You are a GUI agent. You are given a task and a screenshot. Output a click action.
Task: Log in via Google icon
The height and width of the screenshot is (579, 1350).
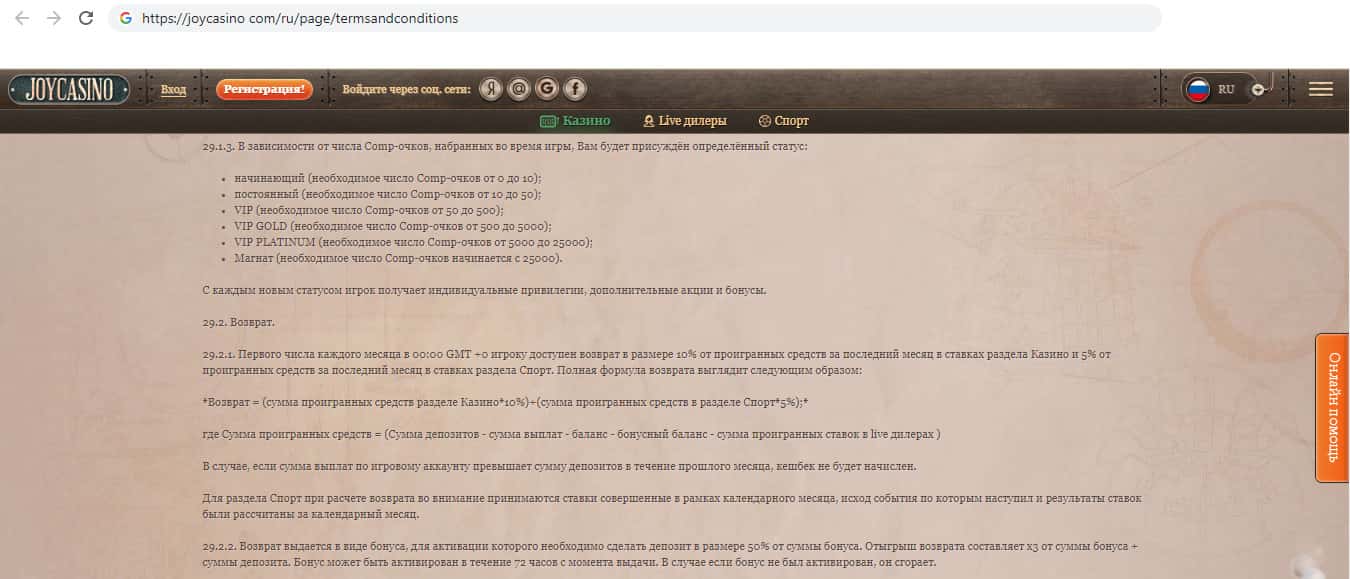coord(546,89)
